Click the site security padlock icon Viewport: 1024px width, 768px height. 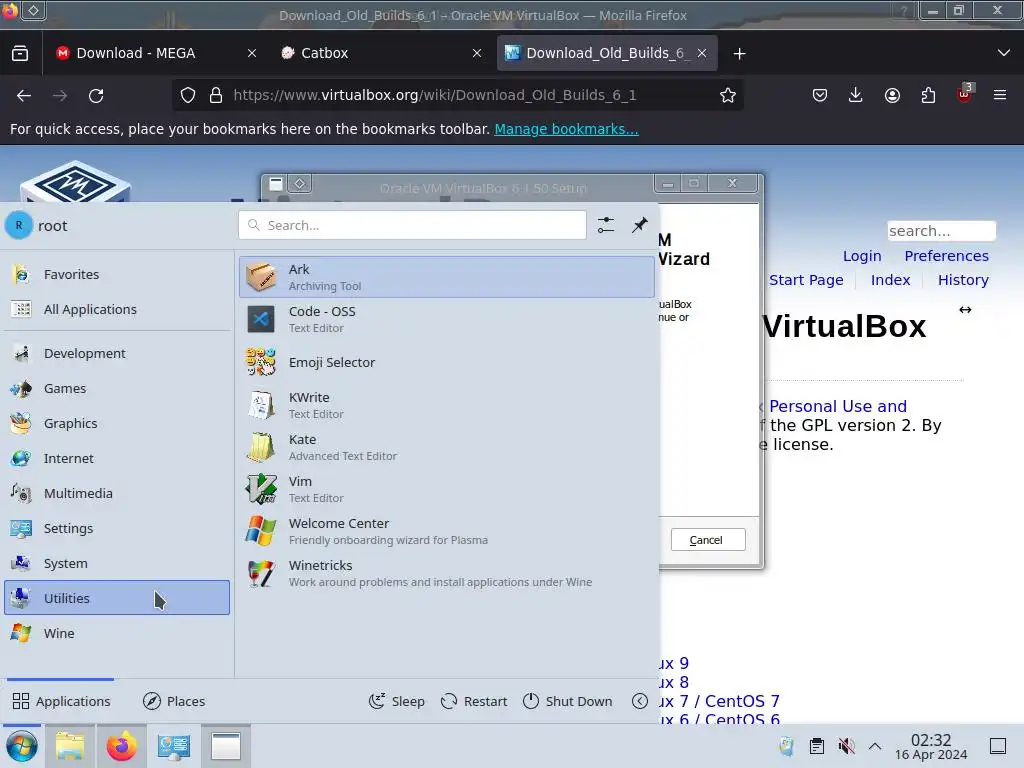point(216,95)
